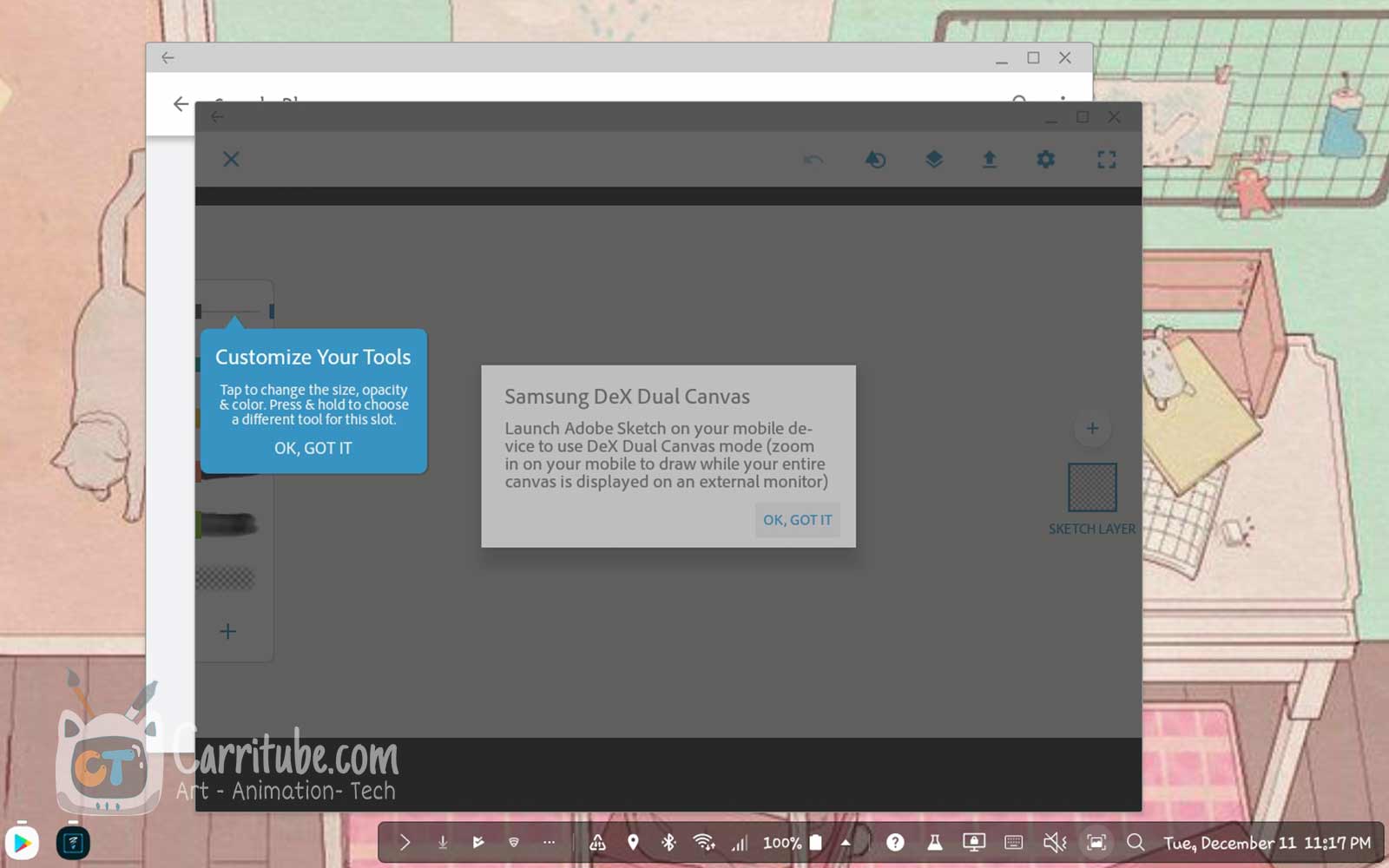Collapse the taskbar tray using left chevron
Screen dimensions: 1389x868
click(x=404, y=842)
